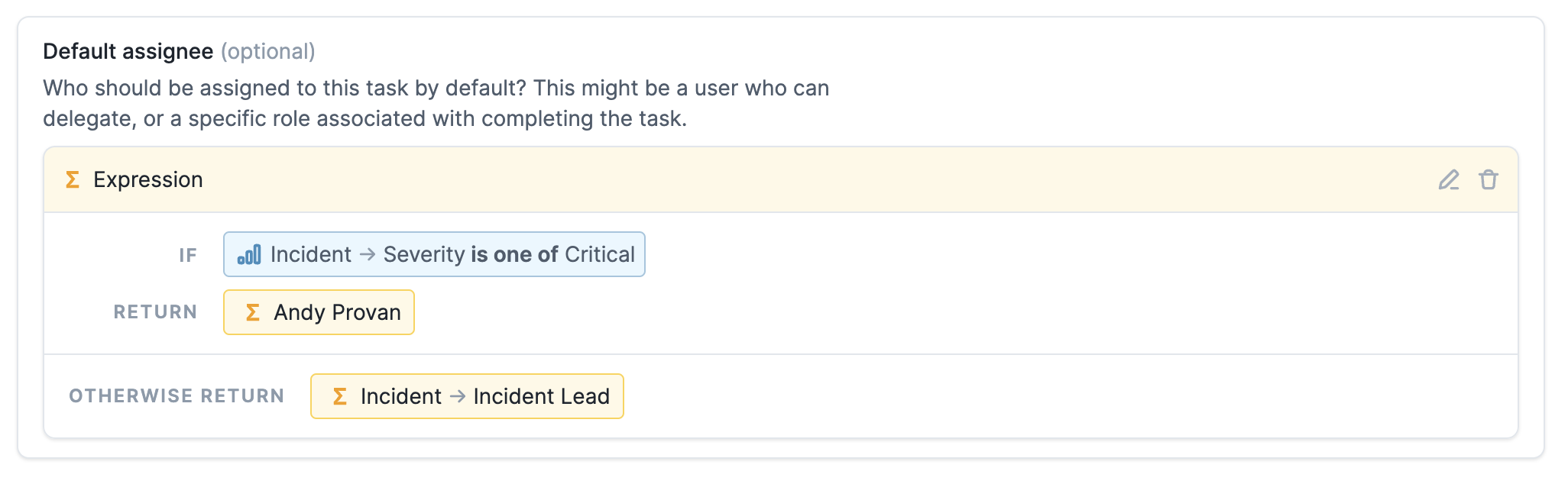Click the severity bar-chart icon in the condition

[x=249, y=254]
